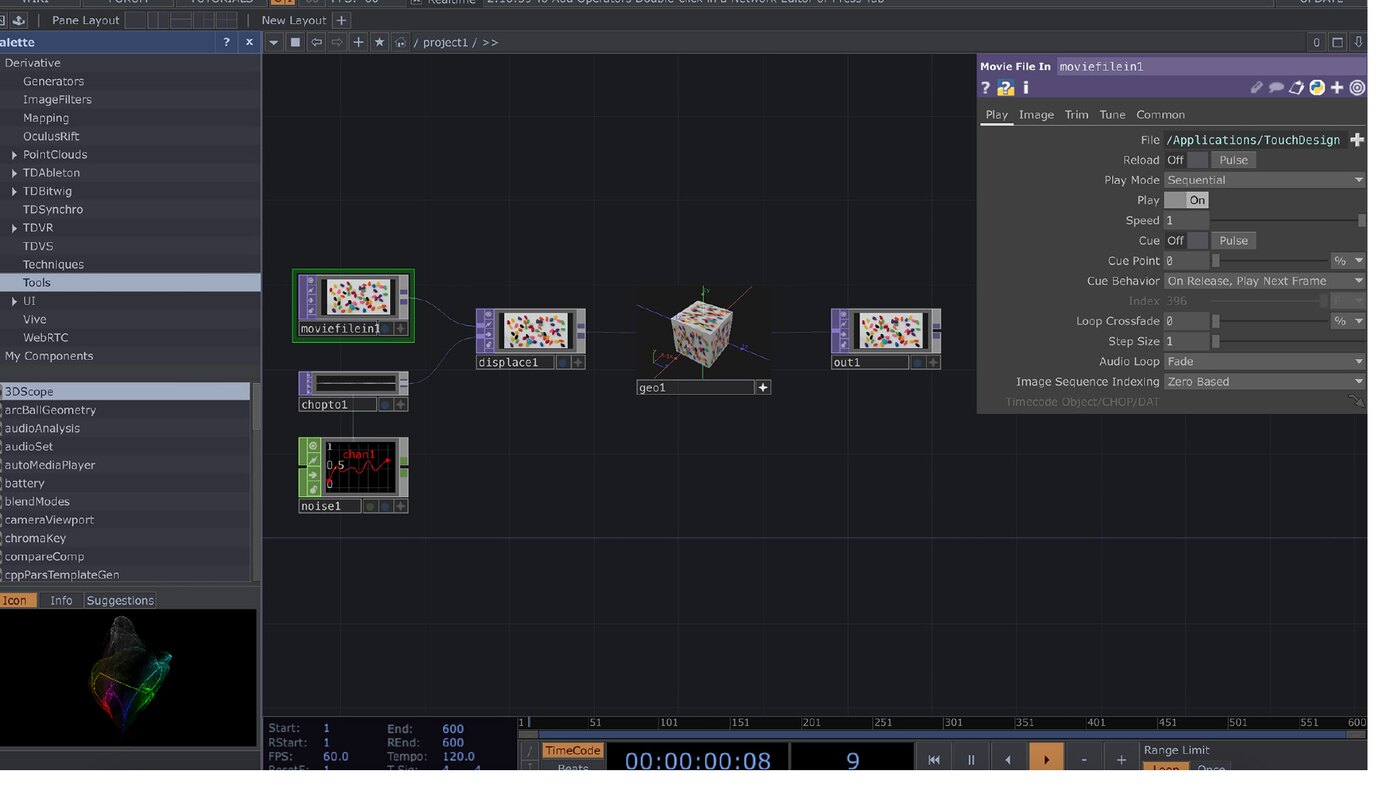Toggle viewer flag on chopto1 node
The height and width of the screenshot is (788, 1400).
click(385, 404)
